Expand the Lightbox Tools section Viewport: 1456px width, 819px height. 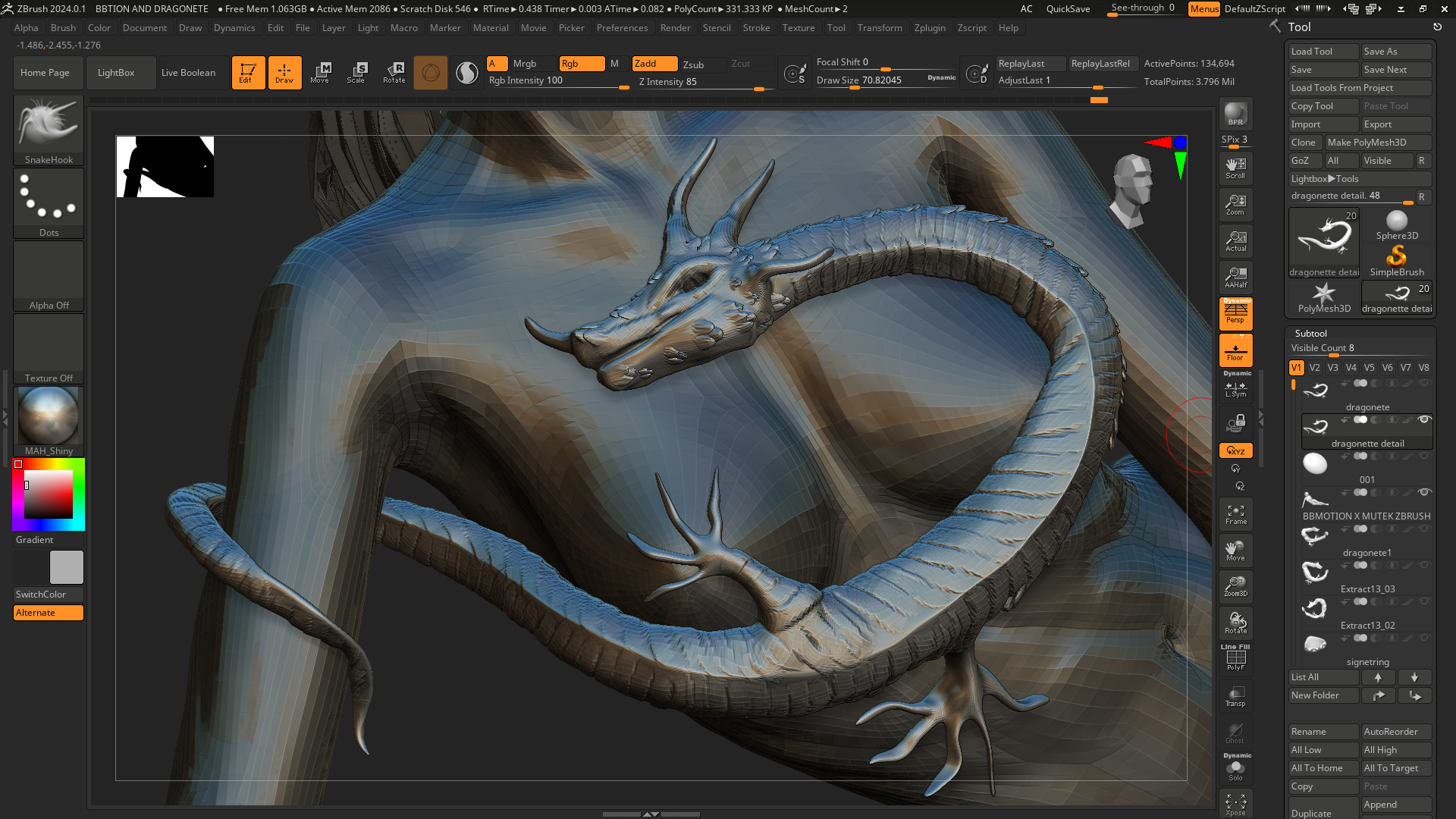(1359, 179)
